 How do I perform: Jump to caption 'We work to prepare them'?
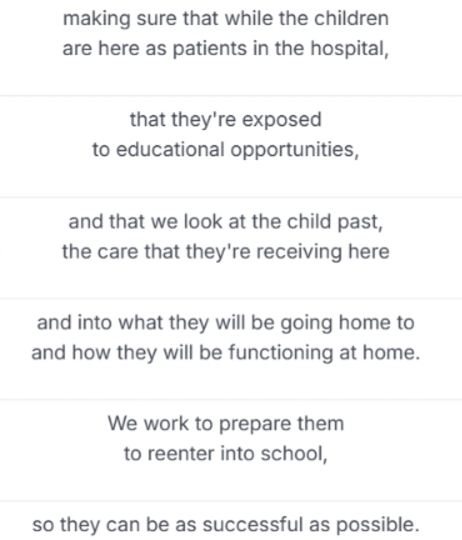[x=226, y=424]
